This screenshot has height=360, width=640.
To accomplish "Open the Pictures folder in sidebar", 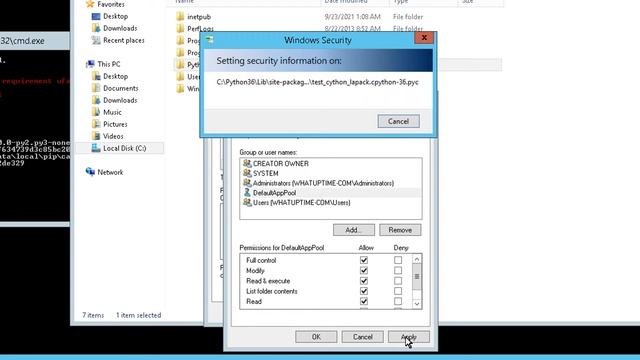I will (x=115, y=124).
